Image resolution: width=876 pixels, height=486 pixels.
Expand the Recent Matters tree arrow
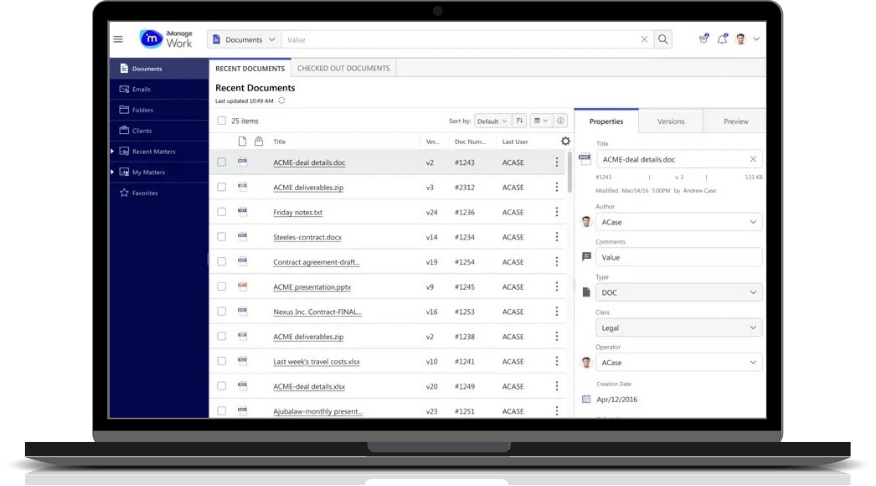(x=112, y=151)
